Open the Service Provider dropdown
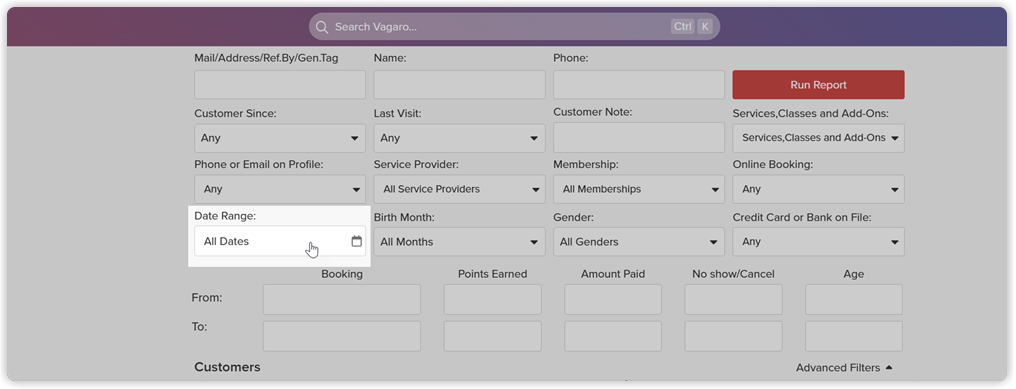The height and width of the screenshot is (389, 1016). [459, 189]
